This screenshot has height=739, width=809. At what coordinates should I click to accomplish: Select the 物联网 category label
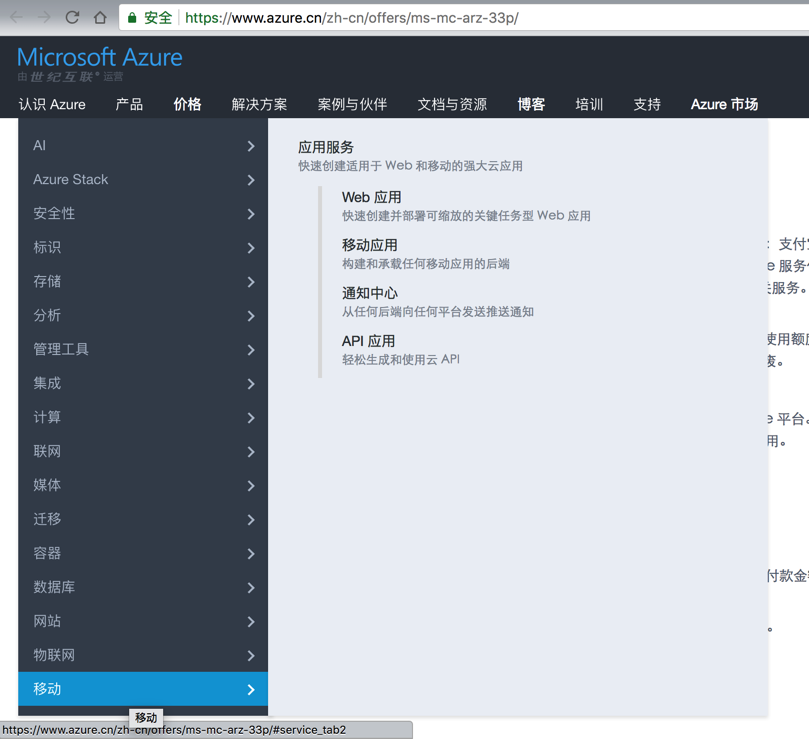[x=54, y=655]
